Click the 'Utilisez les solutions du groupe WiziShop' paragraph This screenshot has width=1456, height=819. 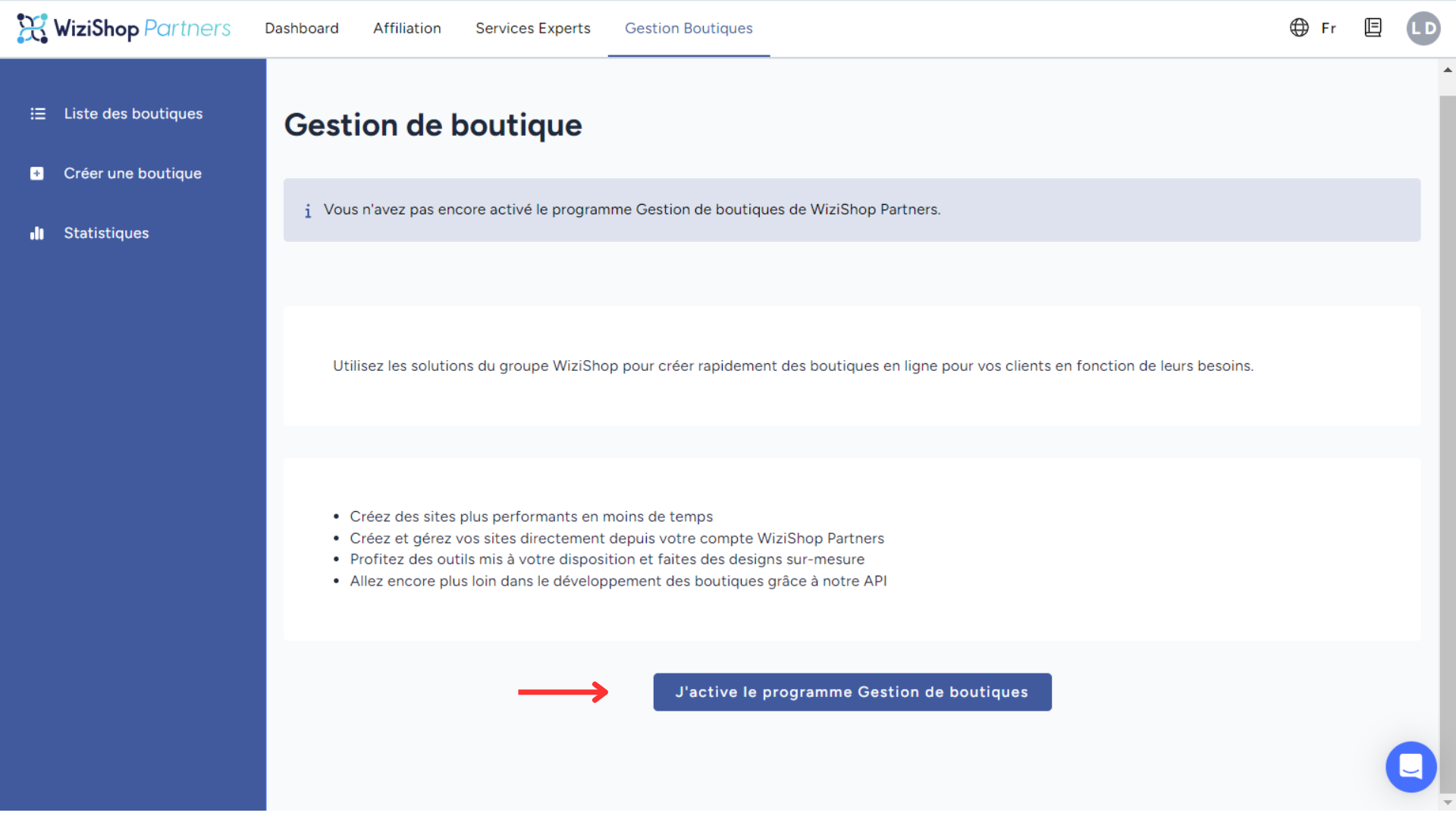tap(793, 366)
